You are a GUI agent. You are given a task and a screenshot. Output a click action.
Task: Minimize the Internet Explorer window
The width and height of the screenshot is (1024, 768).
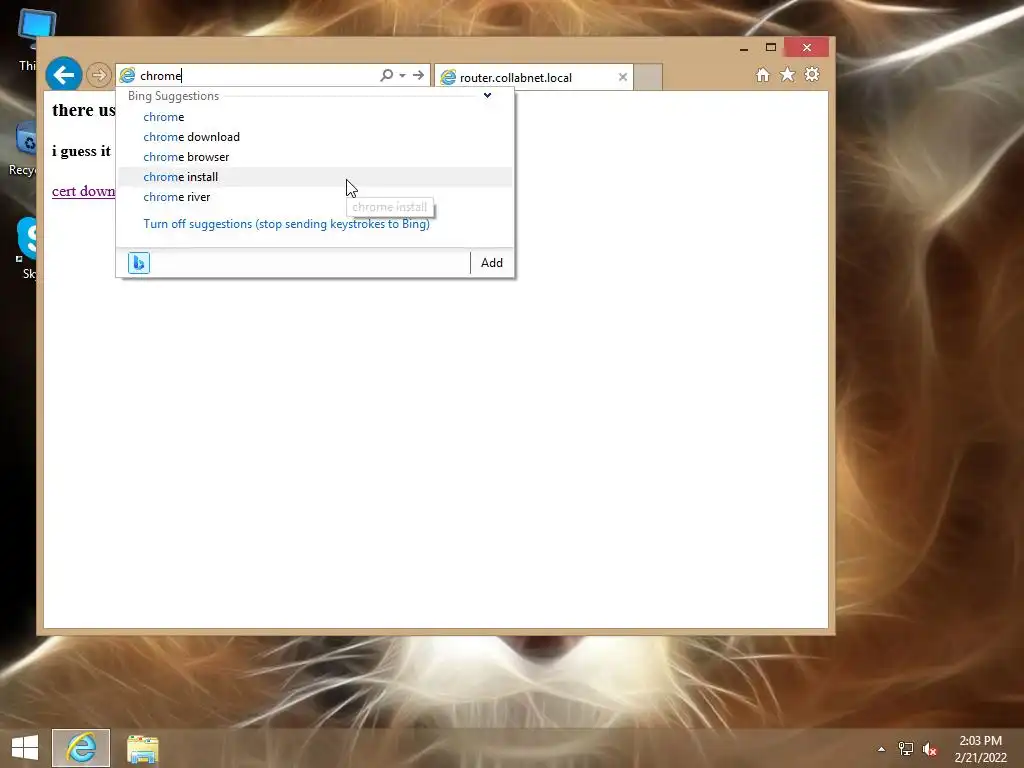(744, 48)
